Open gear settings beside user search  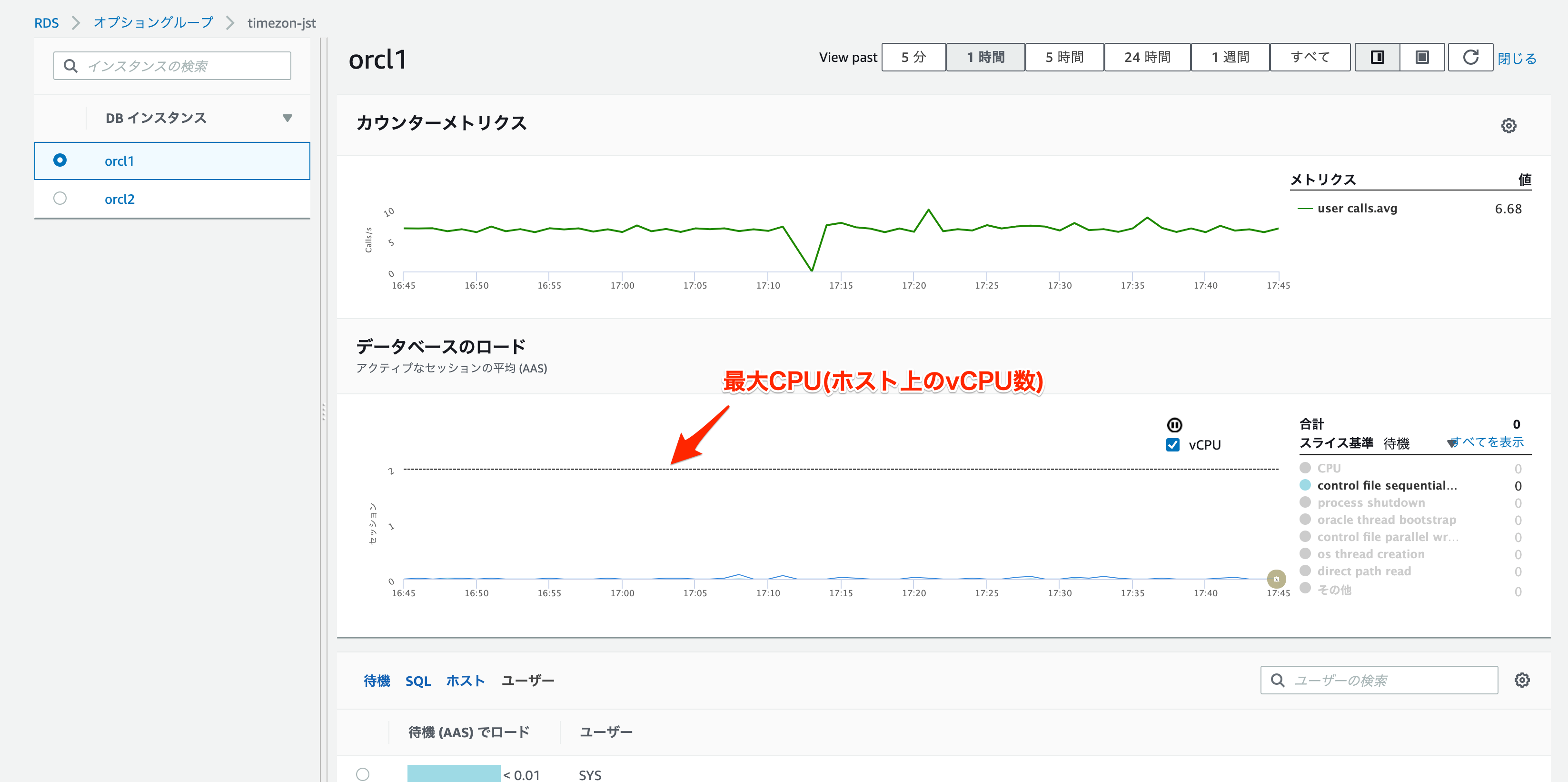[1522, 680]
